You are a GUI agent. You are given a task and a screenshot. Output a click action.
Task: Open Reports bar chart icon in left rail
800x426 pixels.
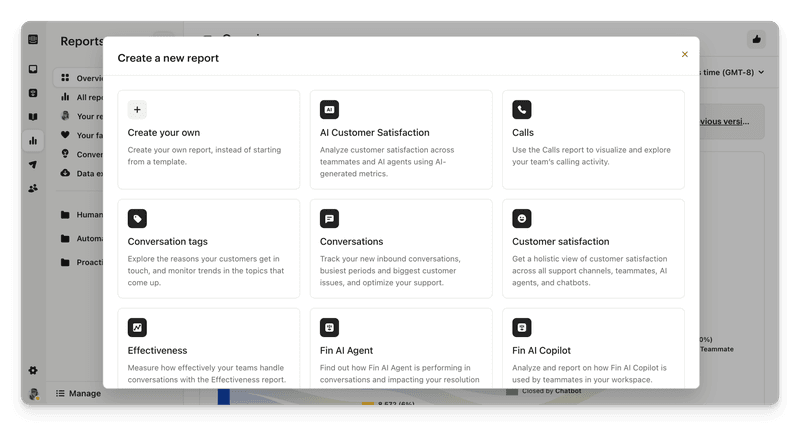33,141
